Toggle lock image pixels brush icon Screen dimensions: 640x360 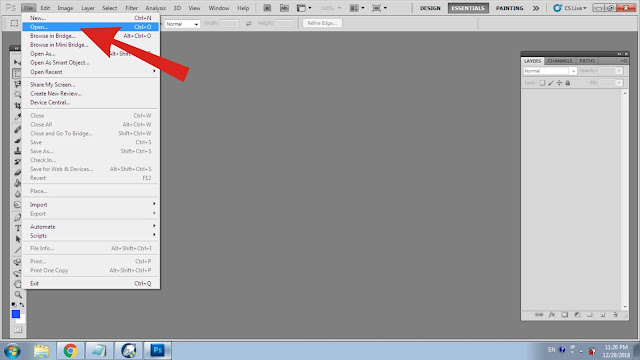point(551,83)
